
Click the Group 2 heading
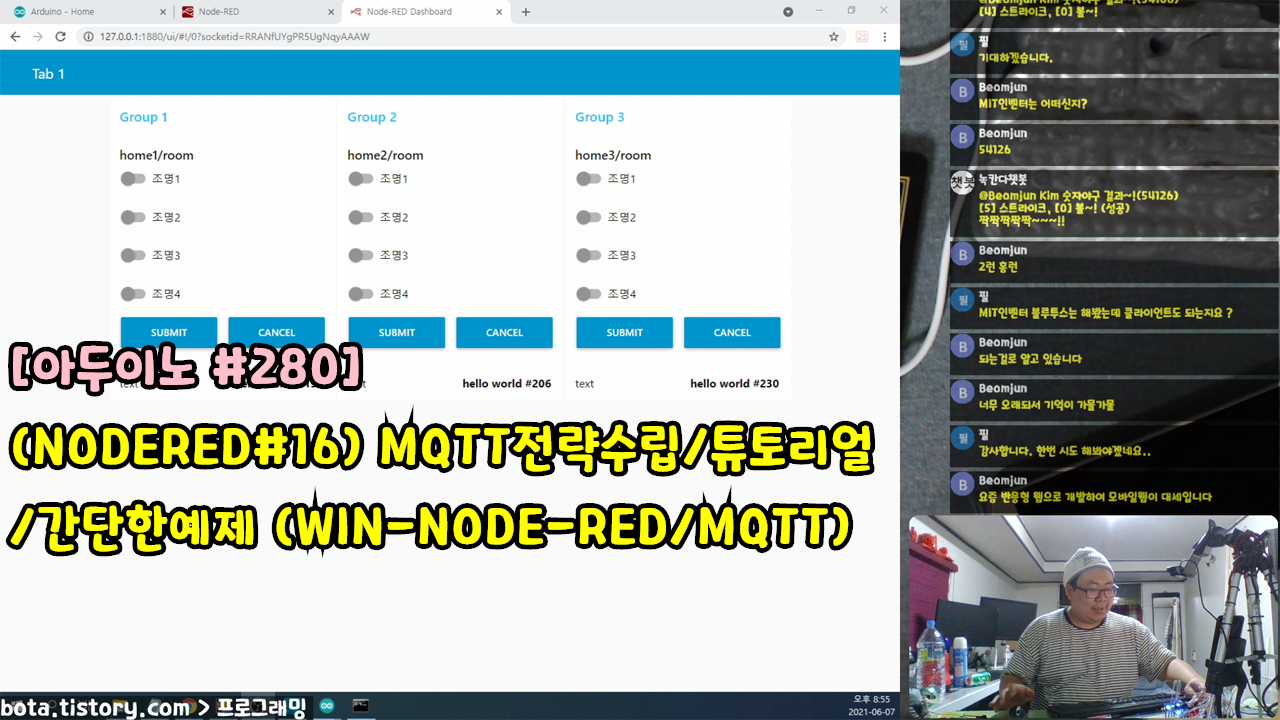[371, 117]
